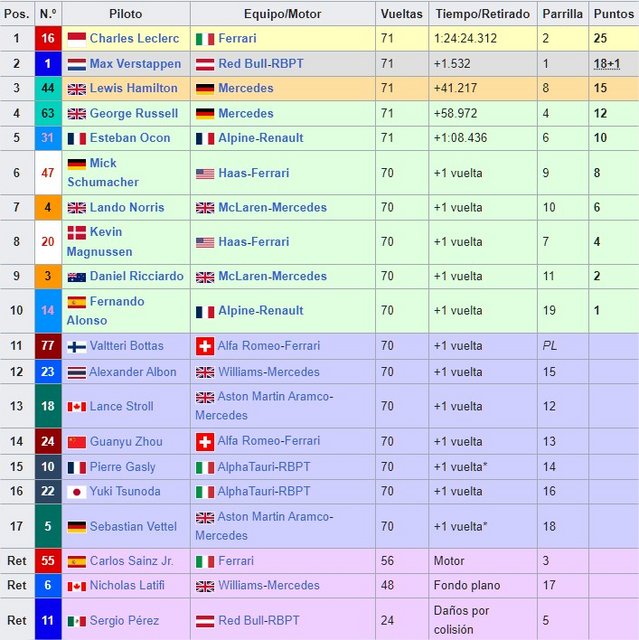Click the Canadian flag beside Nicholas Latifi
Screen dimensions: 639x640
pos(77,586)
